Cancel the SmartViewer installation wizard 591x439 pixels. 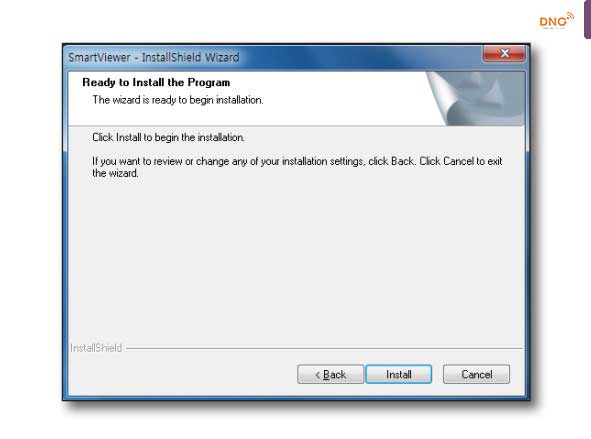(476, 374)
